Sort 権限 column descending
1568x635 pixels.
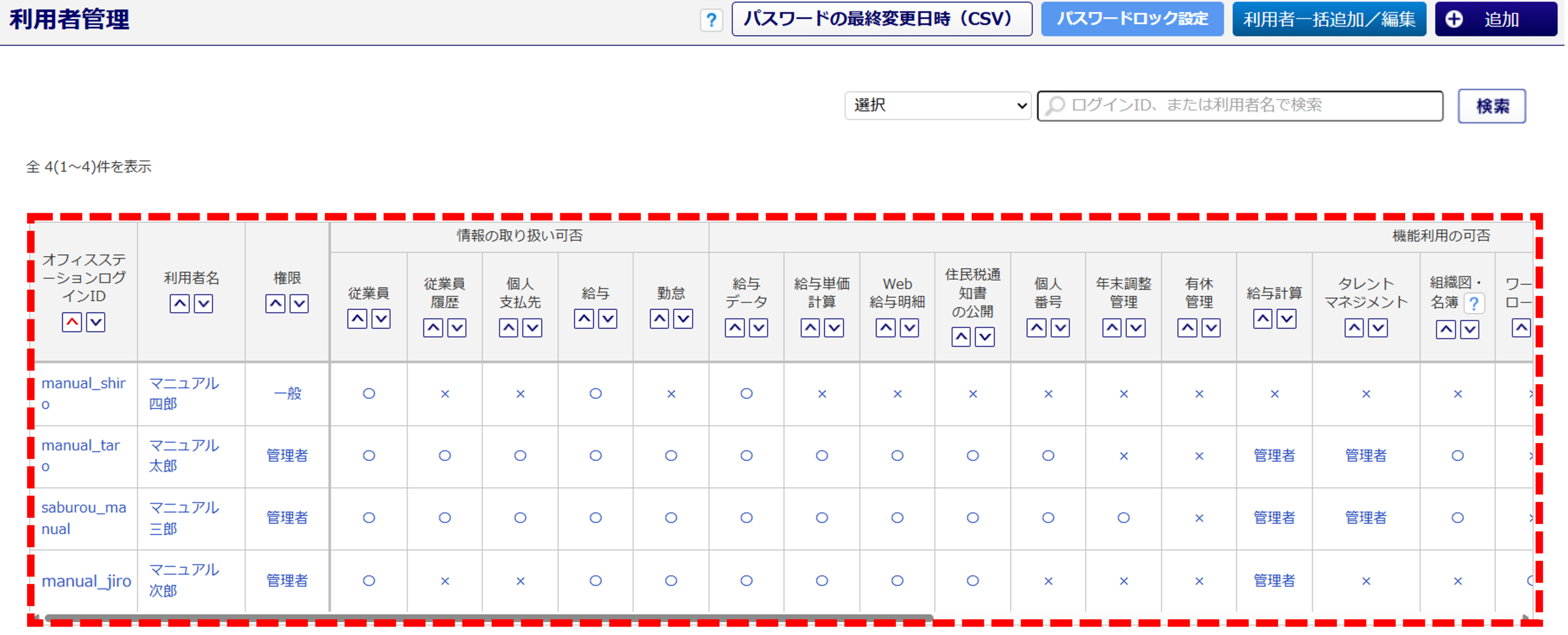click(x=299, y=304)
